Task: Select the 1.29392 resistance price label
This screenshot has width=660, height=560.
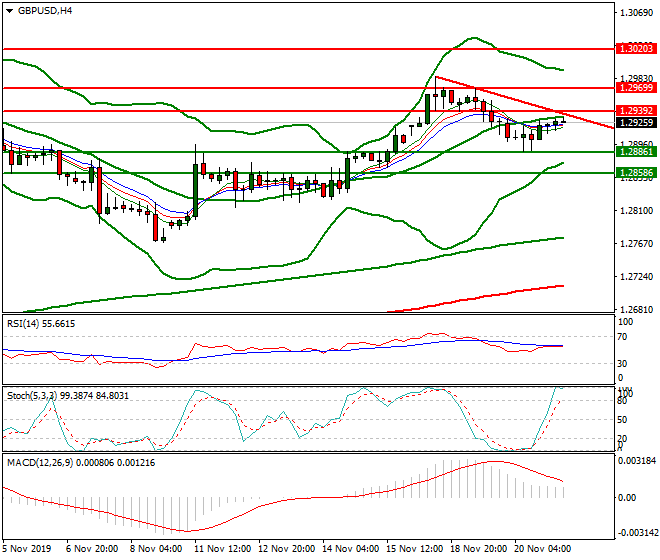Action: [636, 110]
